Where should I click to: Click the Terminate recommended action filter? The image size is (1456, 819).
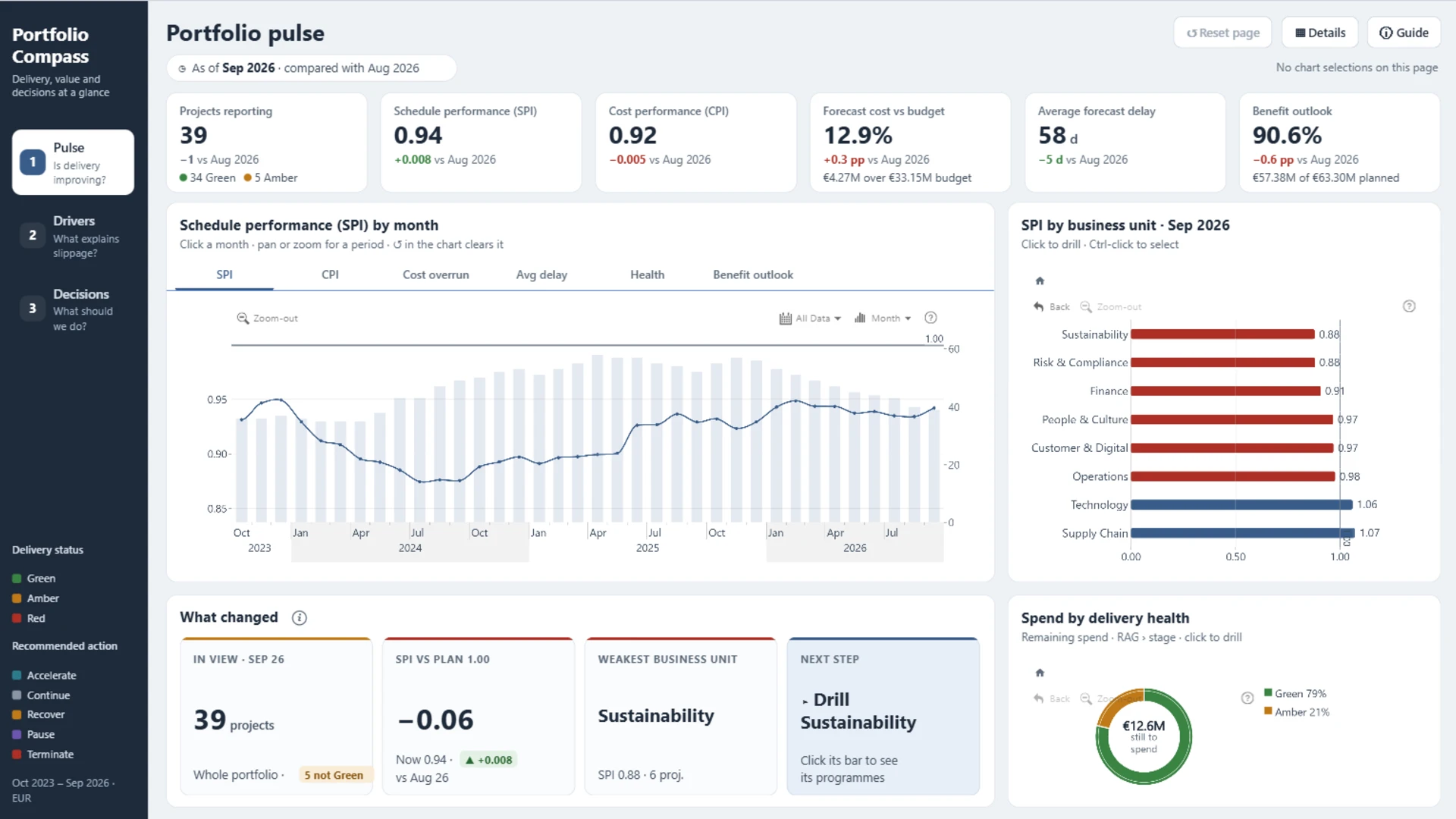[x=43, y=755]
